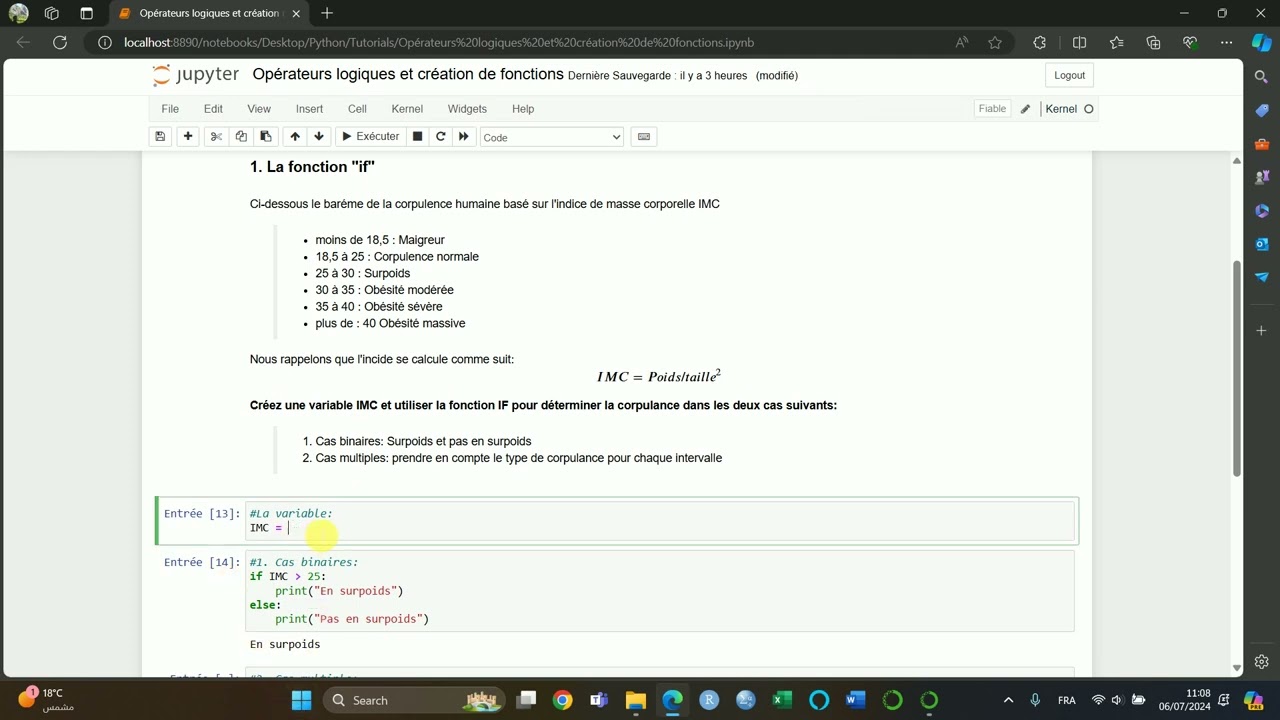
Task: Restart kernel and run all cells icon
Action: pyautogui.click(x=463, y=136)
